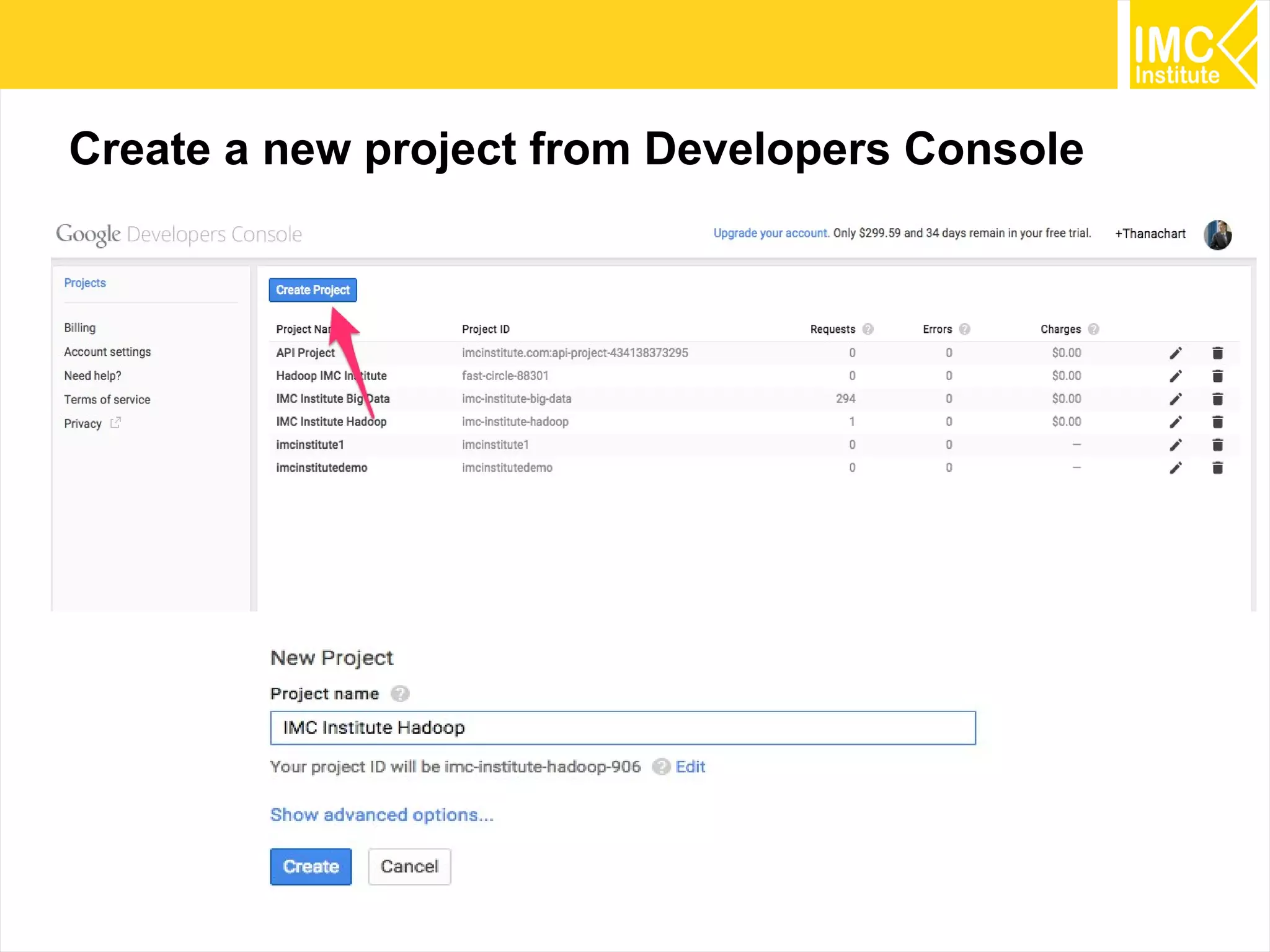Click the 294 requests value

[x=845, y=399]
